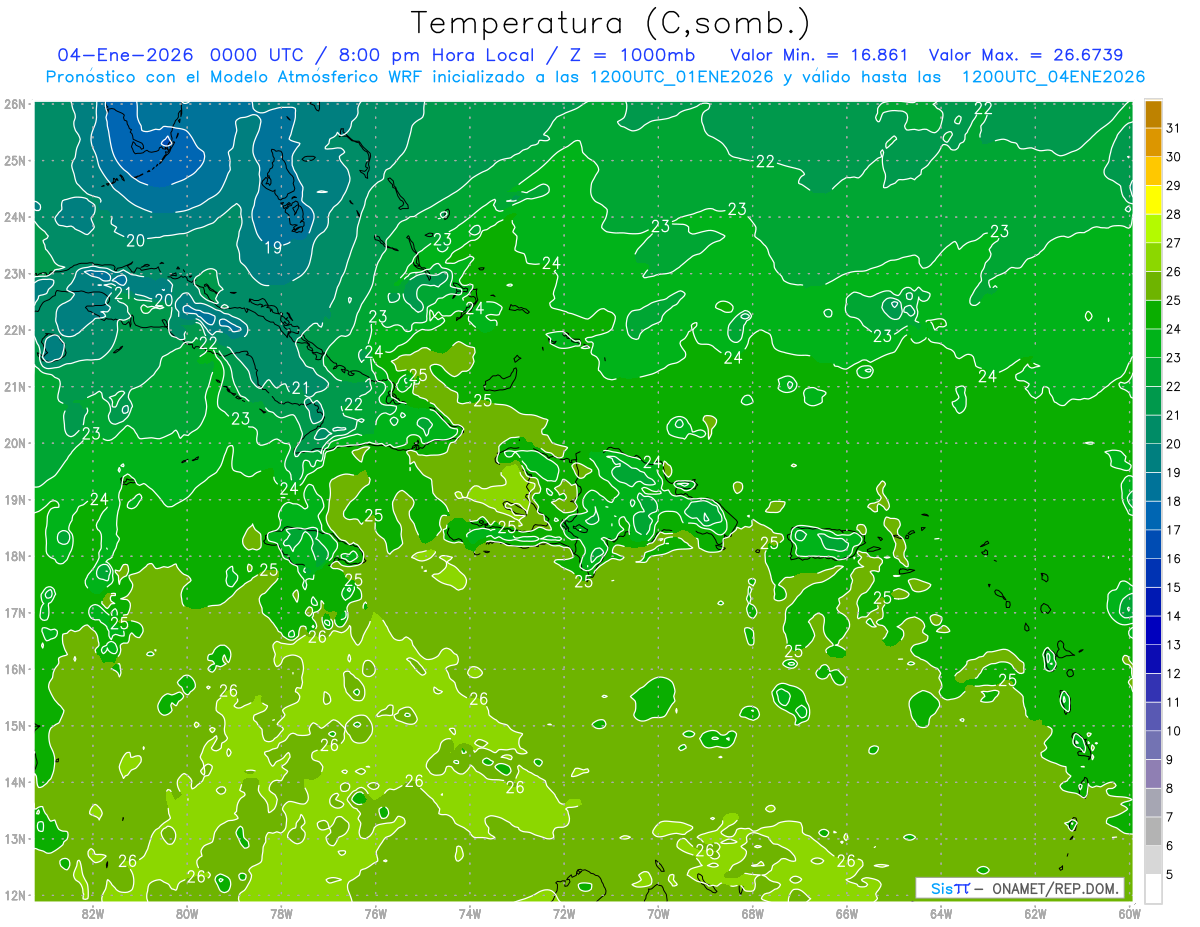This screenshot has height=927, width=1200.
Task: Click the "Temperatura (C,somb.)" map title
Action: click(611, 23)
